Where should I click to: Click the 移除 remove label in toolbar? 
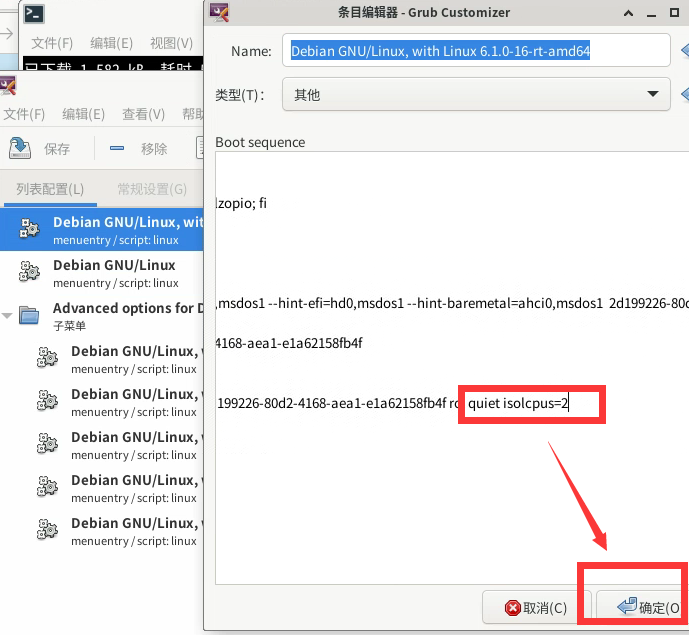click(154, 149)
